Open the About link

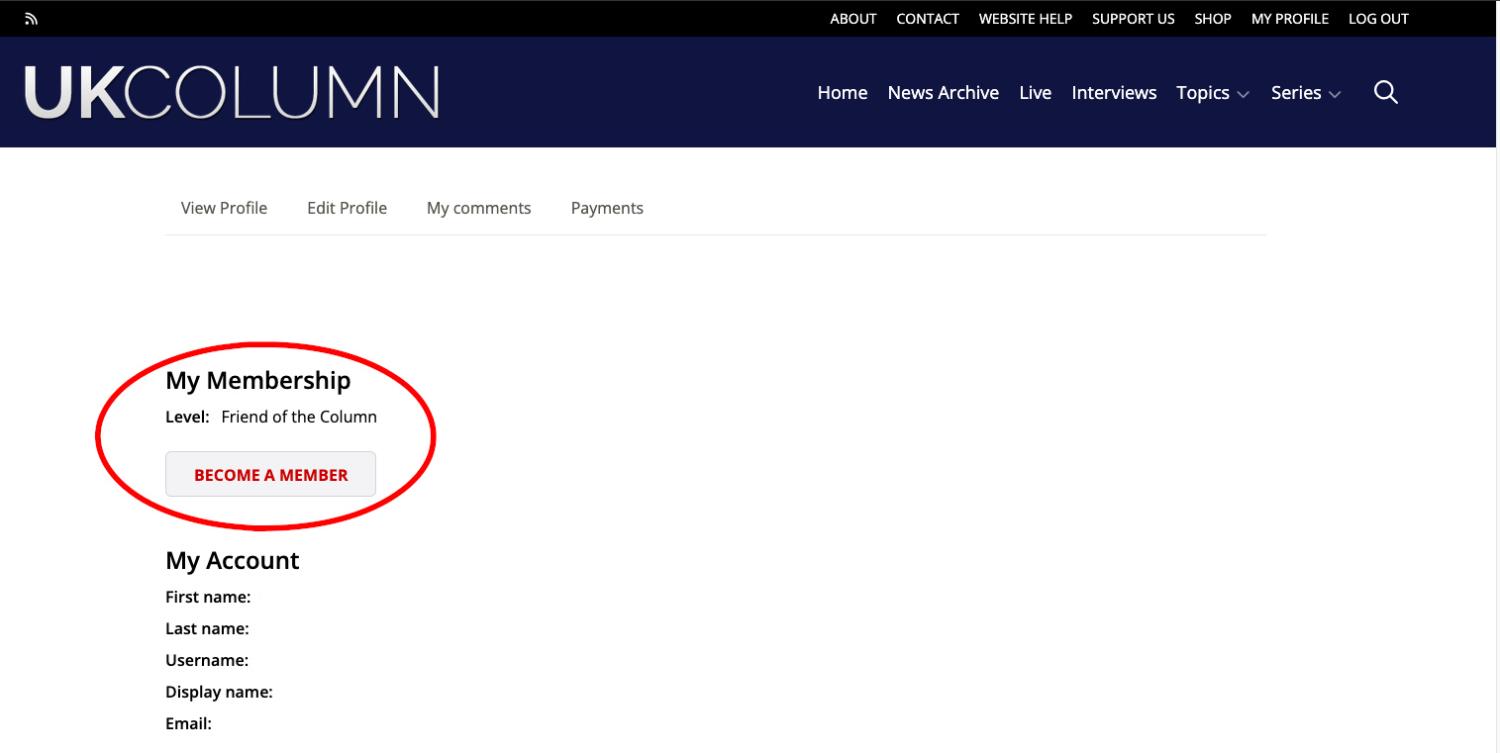coord(853,19)
